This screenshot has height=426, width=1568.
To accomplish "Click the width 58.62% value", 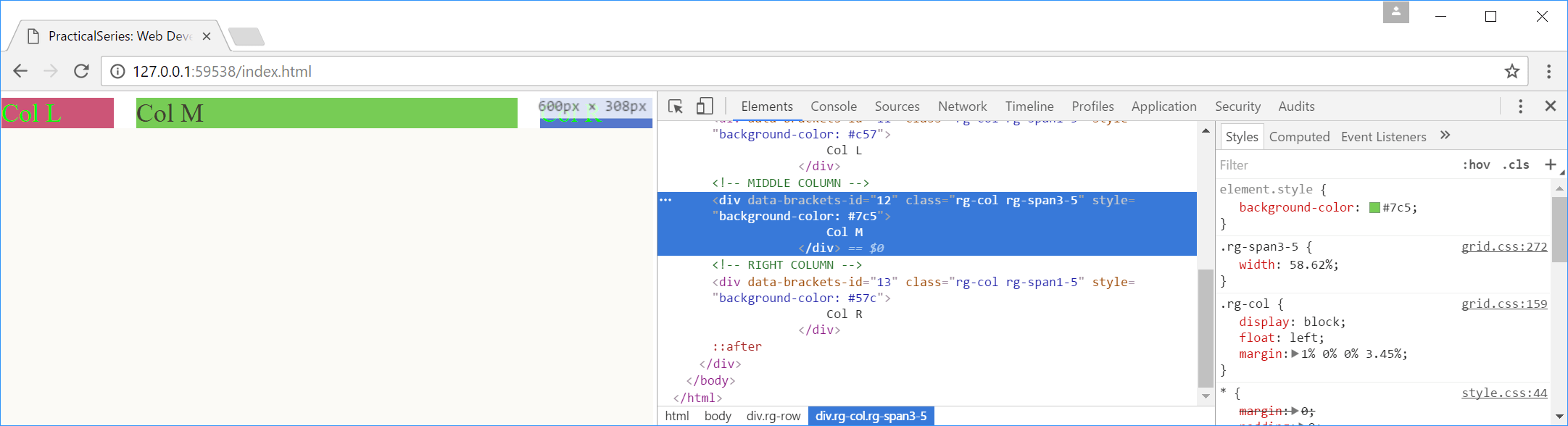I will point(1311,265).
